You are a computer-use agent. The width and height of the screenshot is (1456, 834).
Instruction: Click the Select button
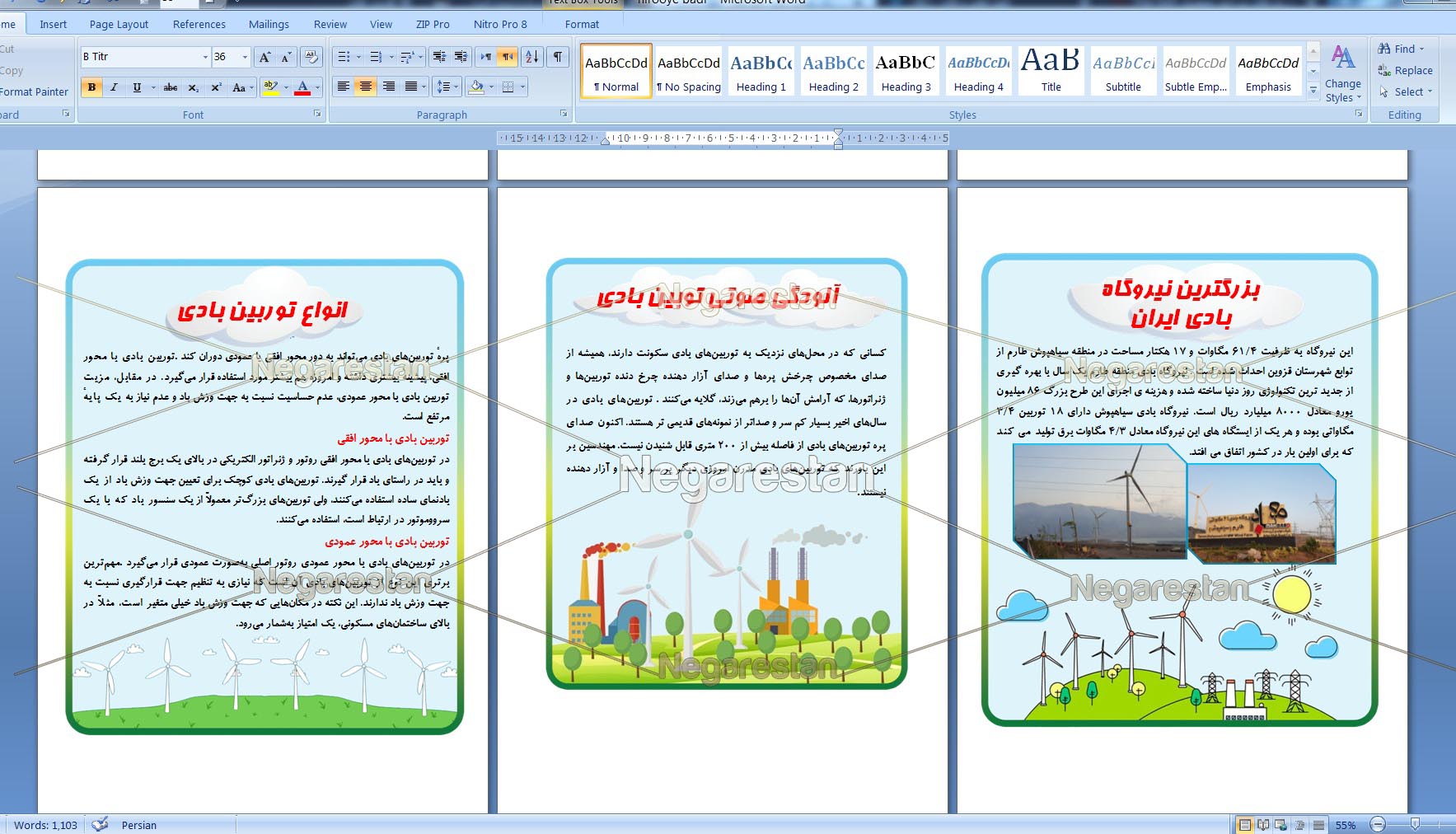tap(1406, 91)
